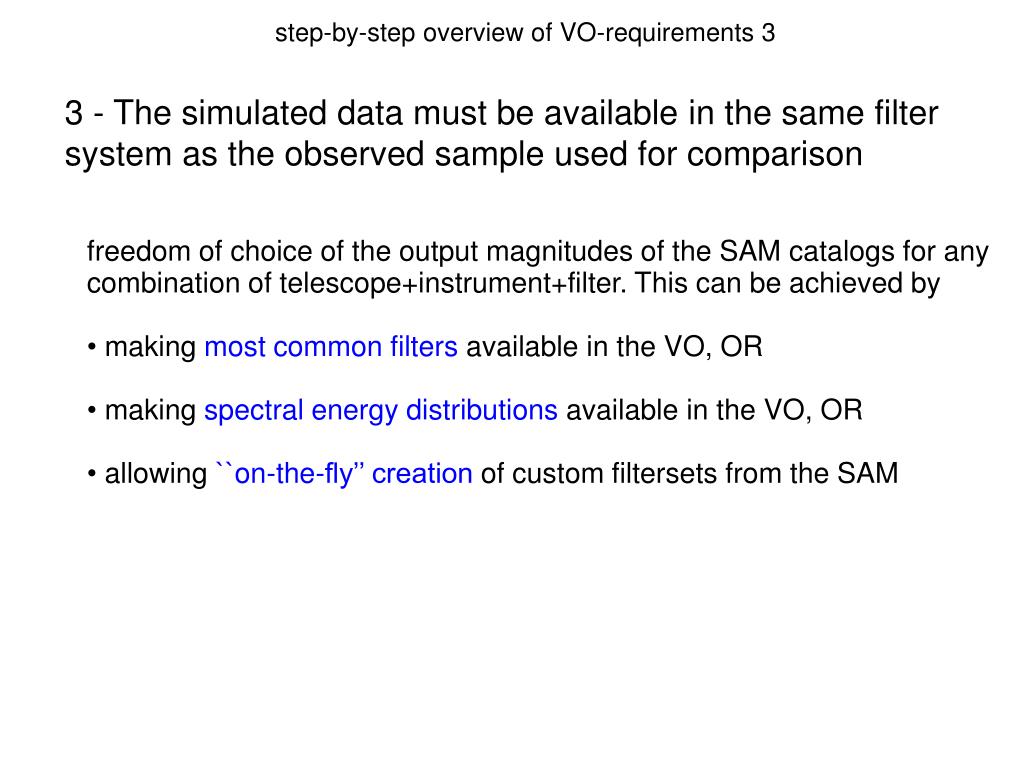Click 'available in the VO, OR' on first bullet
The width and height of the screenshot is (1024, 768).
pos(614,347)
